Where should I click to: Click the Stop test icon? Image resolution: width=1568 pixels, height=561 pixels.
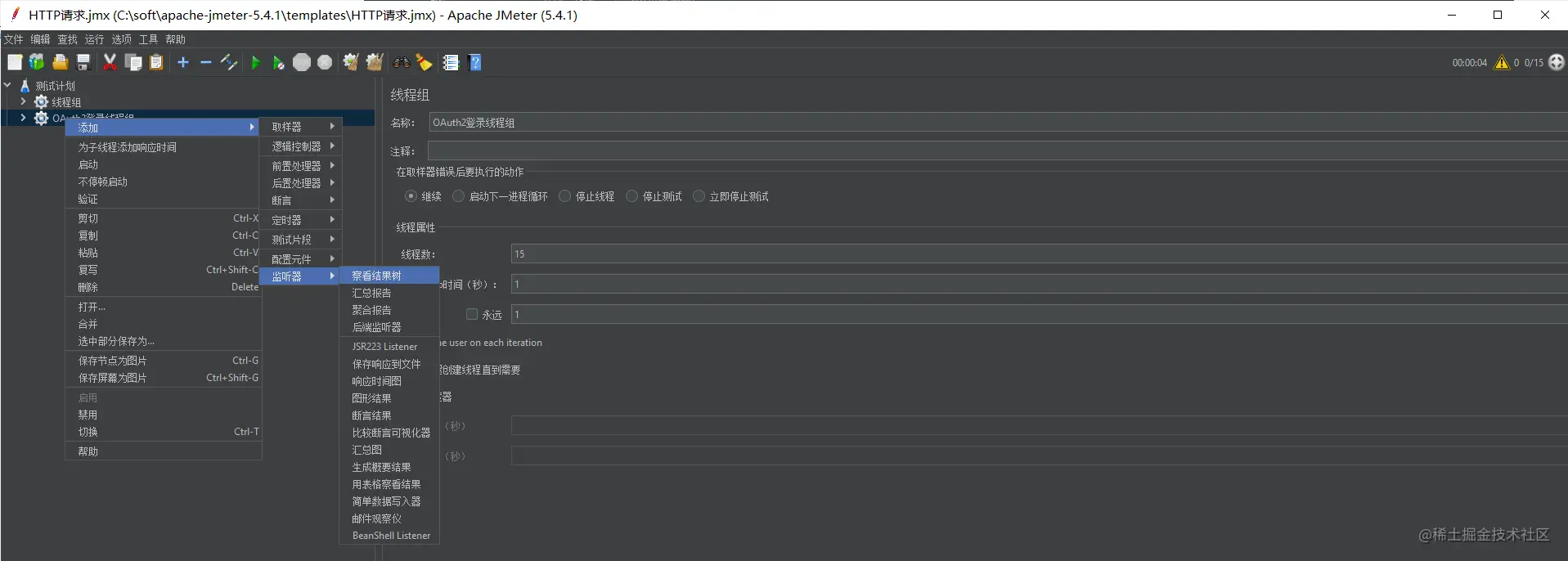pyautogui.click(x=302, y=62)
